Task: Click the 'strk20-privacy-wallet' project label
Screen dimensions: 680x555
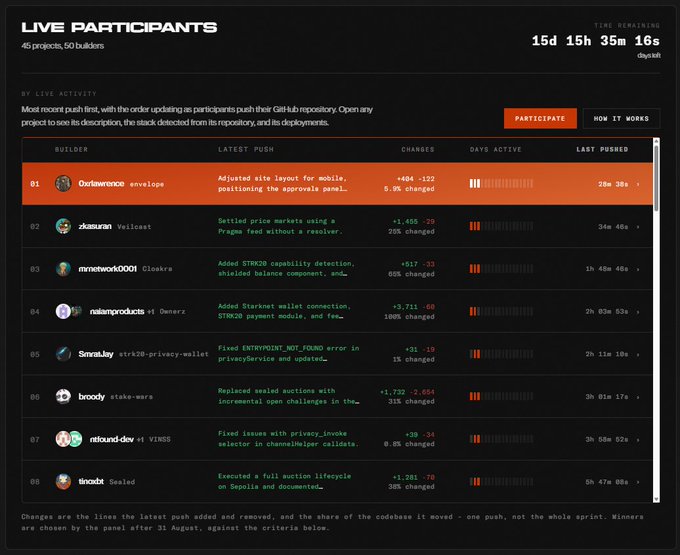Action: pos(163,354)
